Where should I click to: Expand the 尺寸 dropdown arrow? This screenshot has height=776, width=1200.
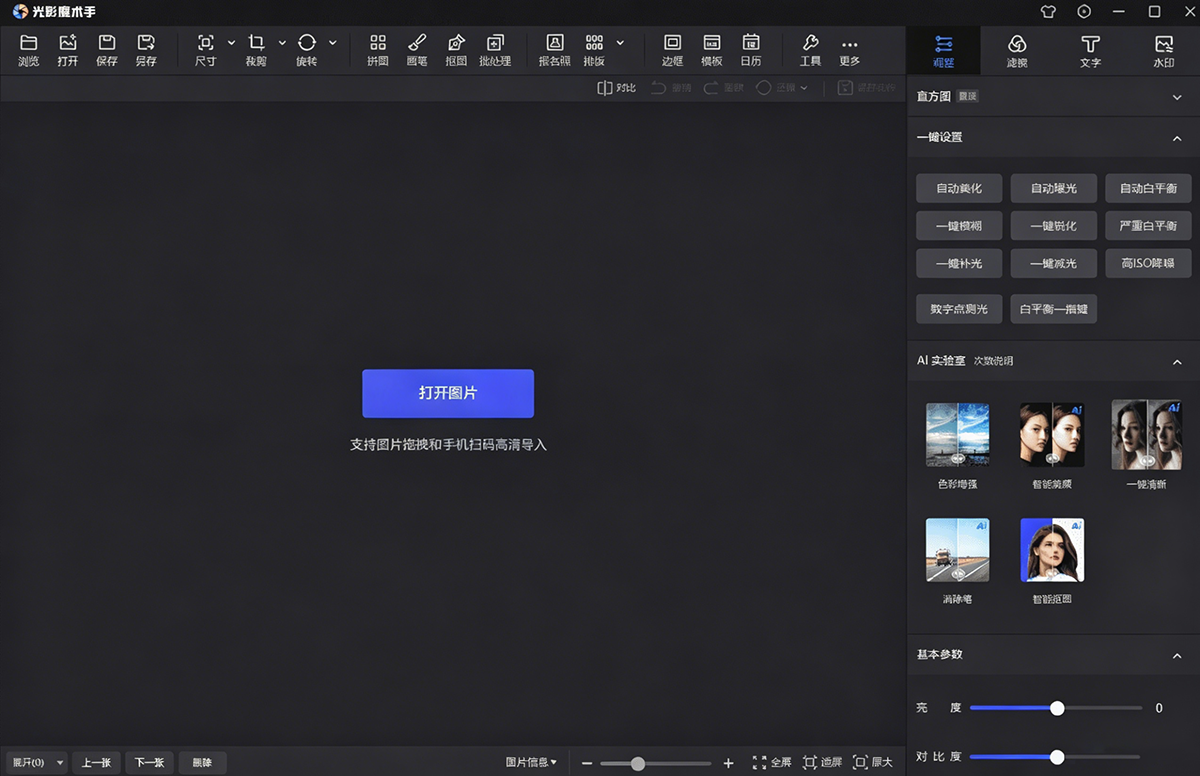tap(231, 43)
